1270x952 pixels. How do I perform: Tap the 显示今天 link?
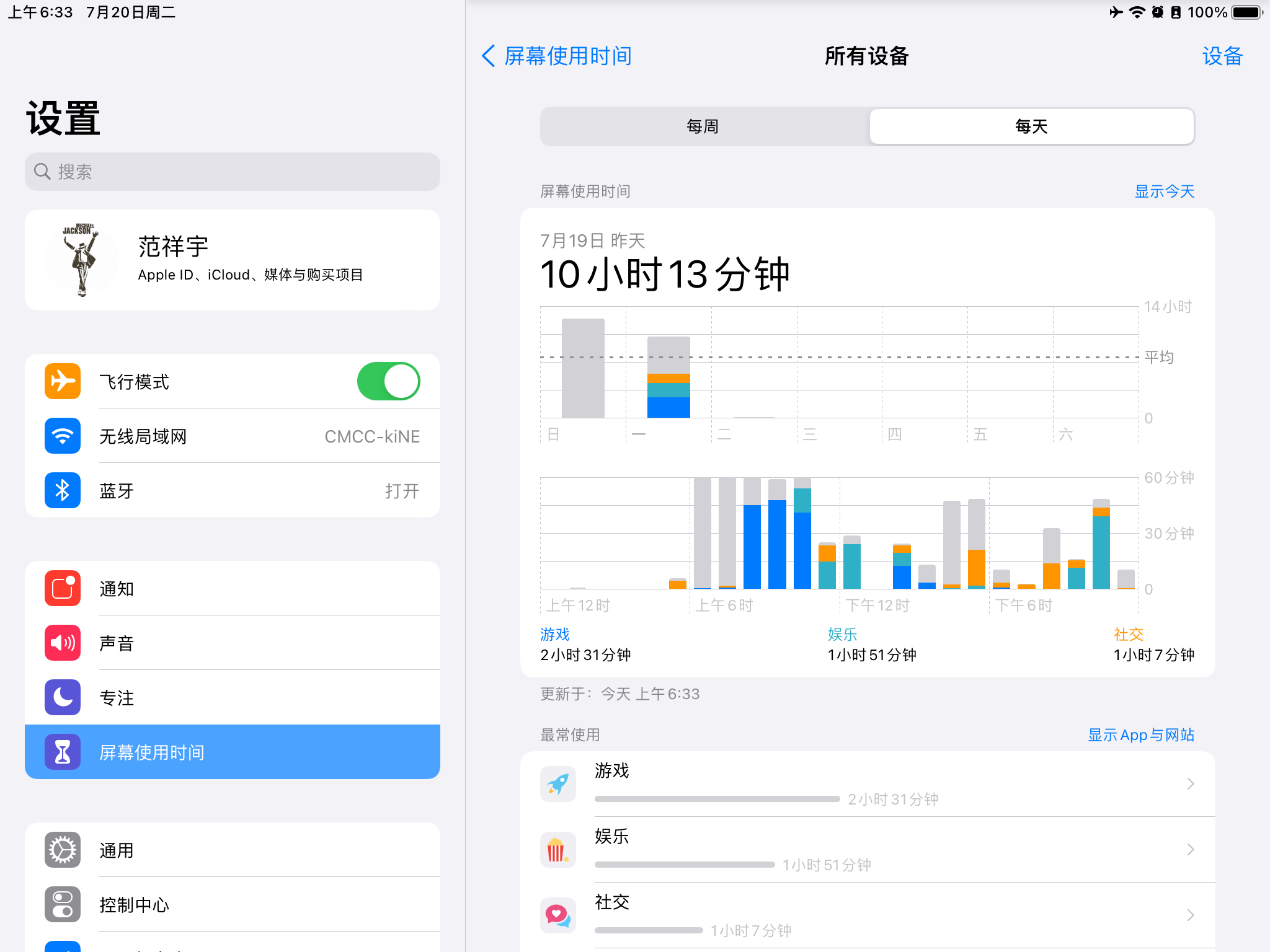point(1164,192)
